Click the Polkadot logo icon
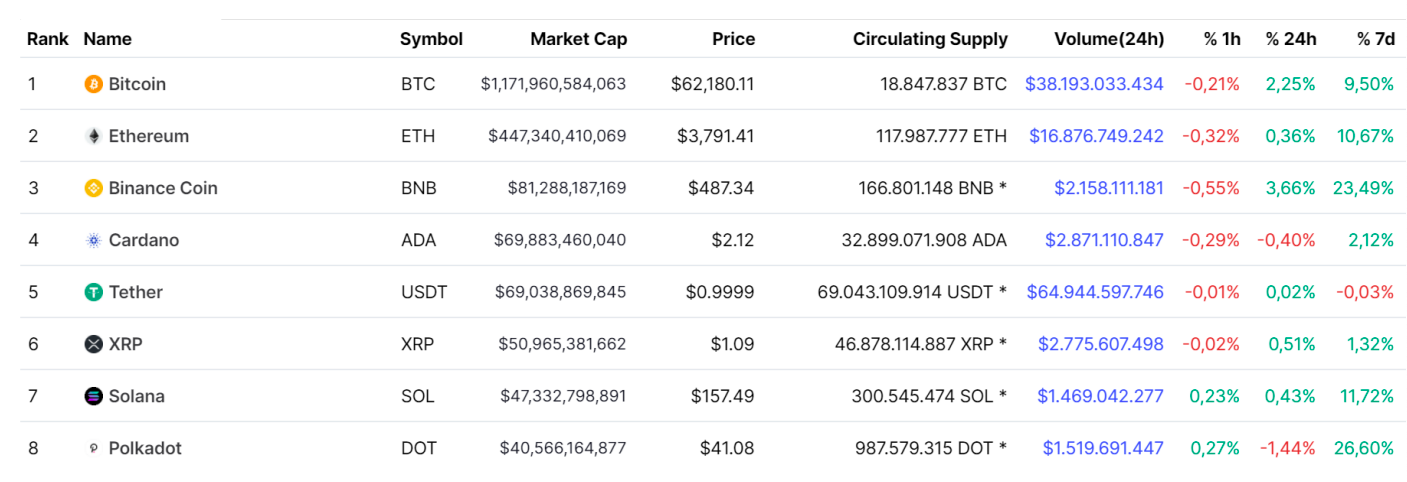The image size is (1407, 482). [93, 448]
